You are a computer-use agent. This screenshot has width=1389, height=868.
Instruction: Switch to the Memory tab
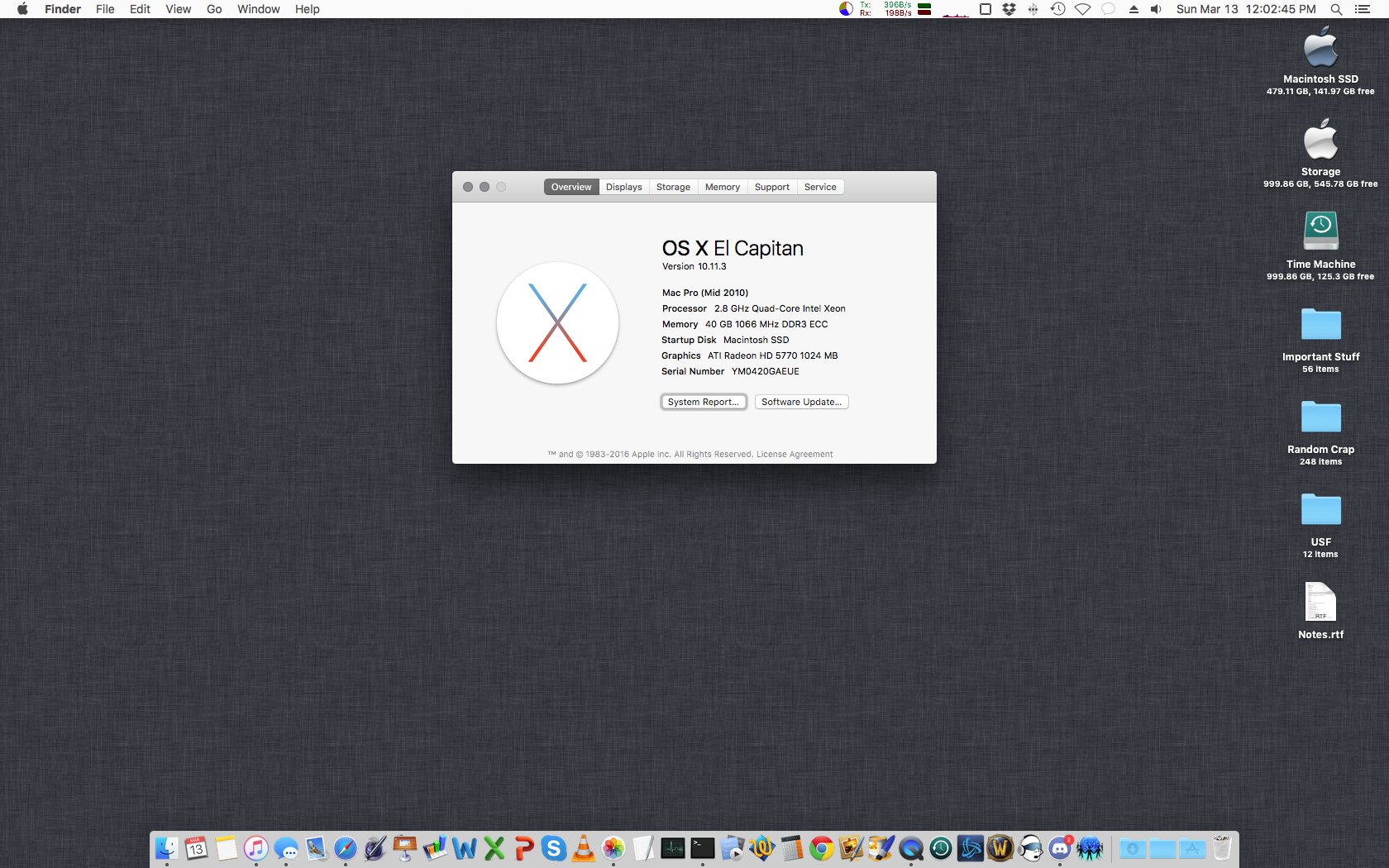coord(723,187)
